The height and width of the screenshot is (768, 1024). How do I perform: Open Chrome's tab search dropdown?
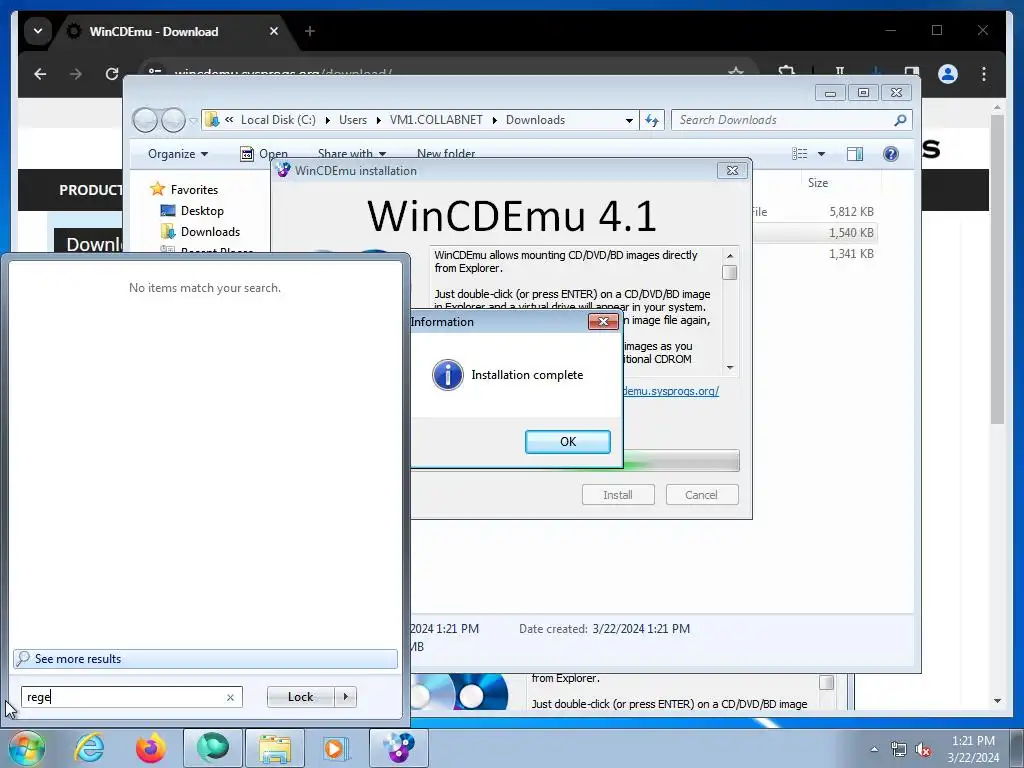38,31
